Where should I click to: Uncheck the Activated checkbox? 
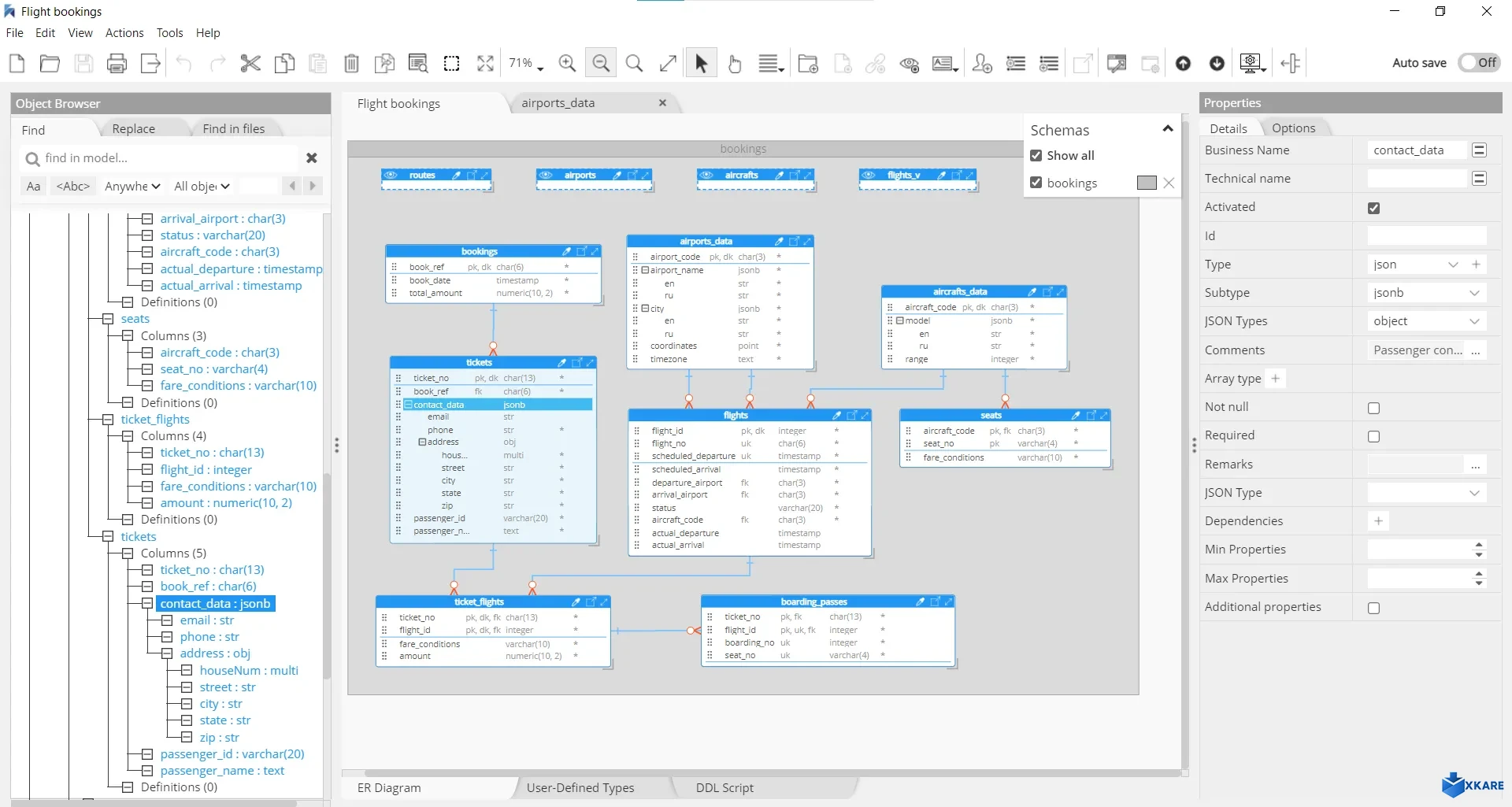1374,208
